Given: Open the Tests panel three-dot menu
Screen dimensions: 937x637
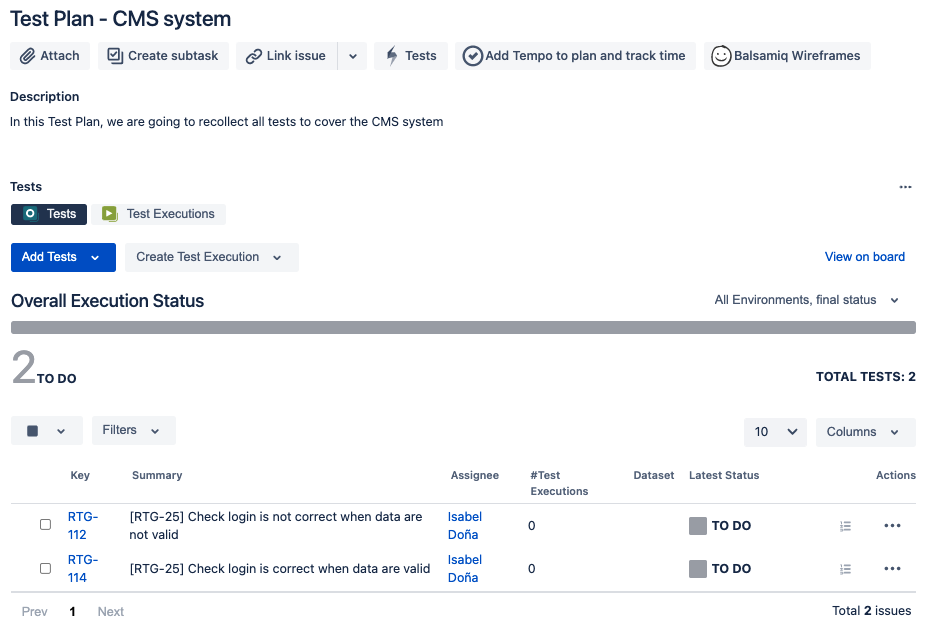Looking at the screenshot, I should (x=905, y=187).
